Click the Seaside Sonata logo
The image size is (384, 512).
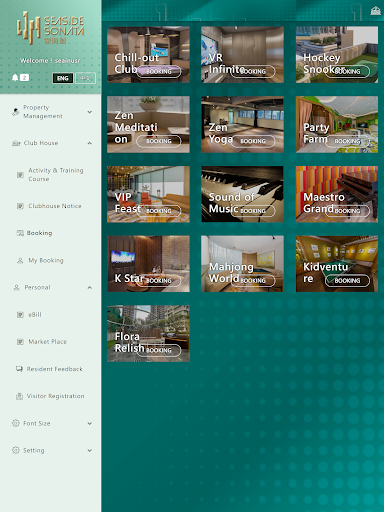[x=51, y=28]
